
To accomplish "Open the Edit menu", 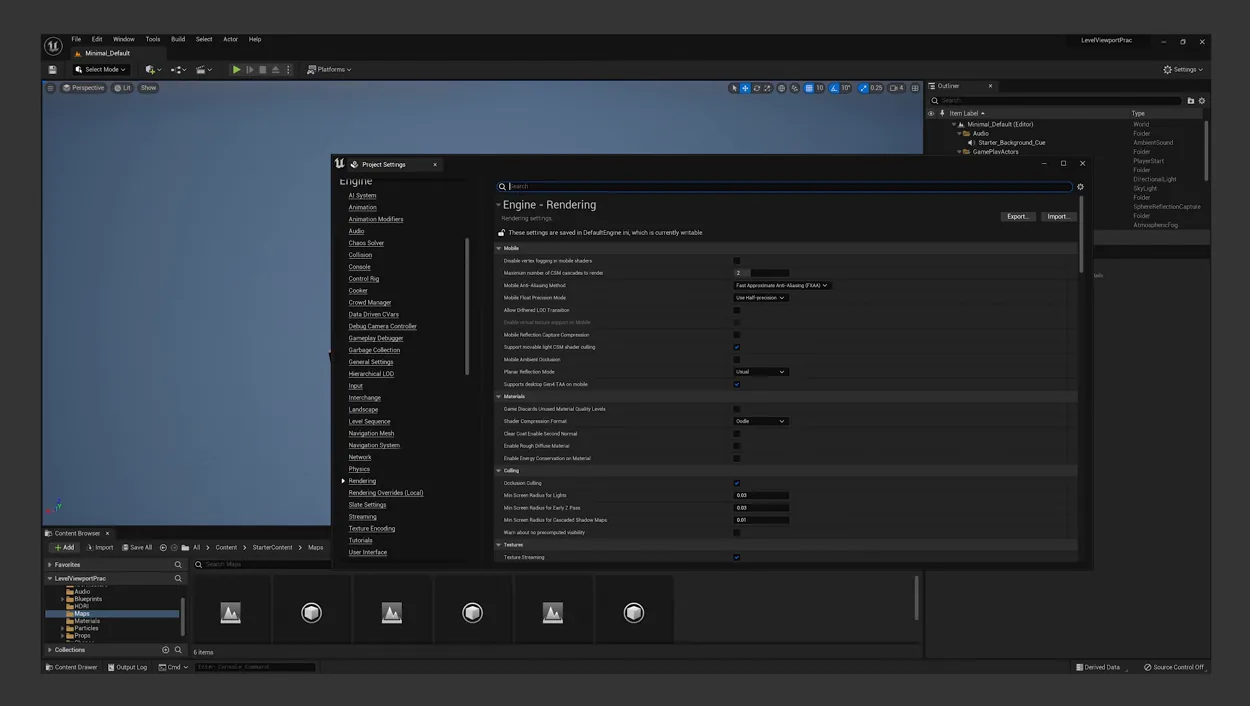I will coord(97,39).
